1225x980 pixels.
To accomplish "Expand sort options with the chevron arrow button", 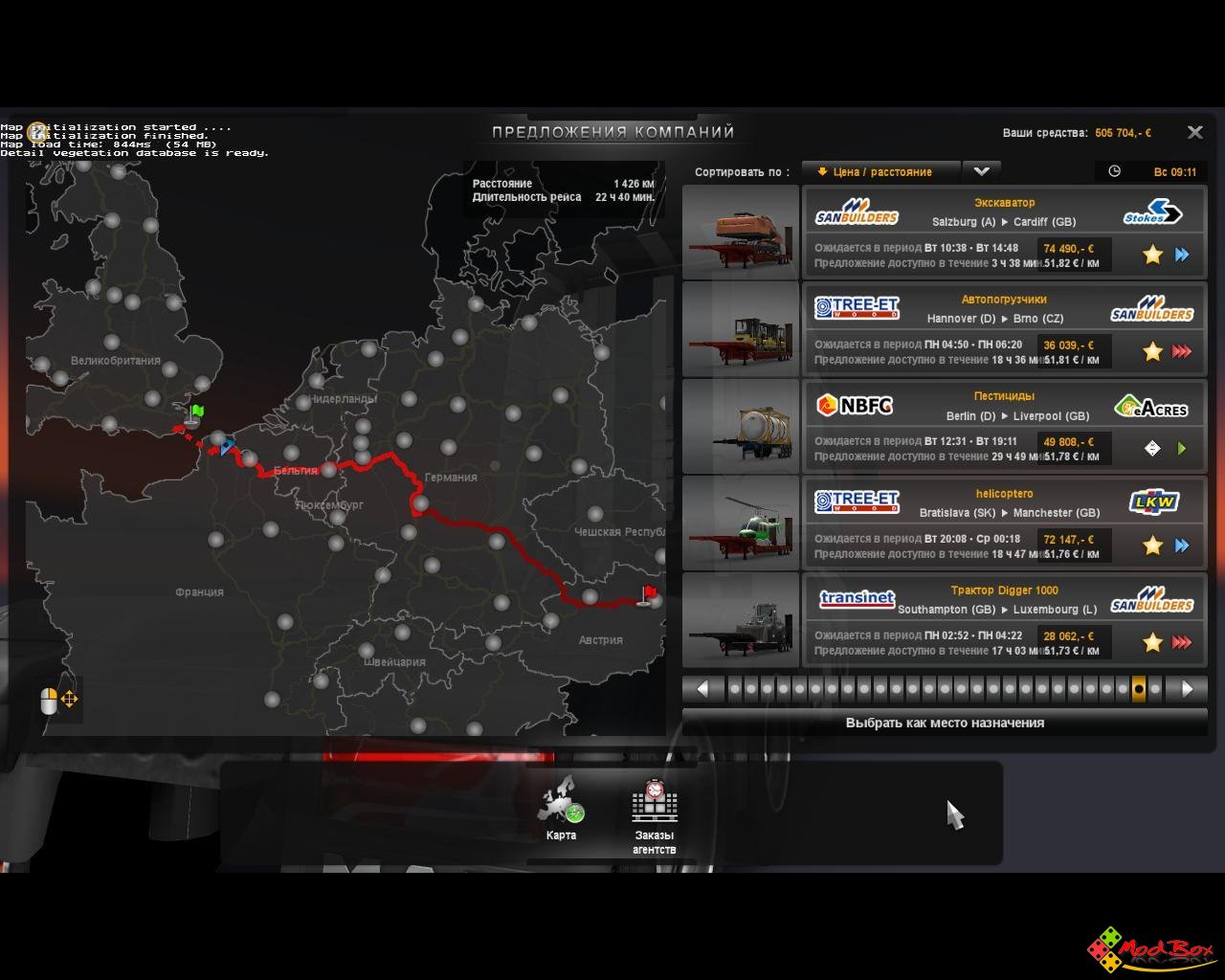I will [x=981, y=172].
